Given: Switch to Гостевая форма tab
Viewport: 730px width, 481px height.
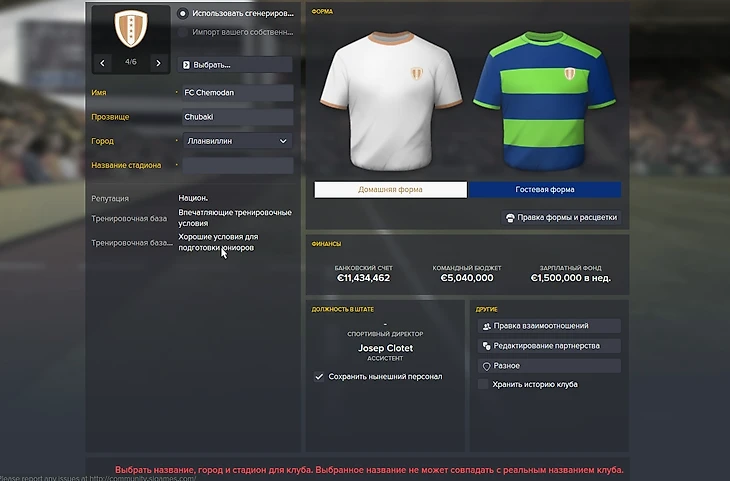Looking at the screenshot, I should coord(545,190).
